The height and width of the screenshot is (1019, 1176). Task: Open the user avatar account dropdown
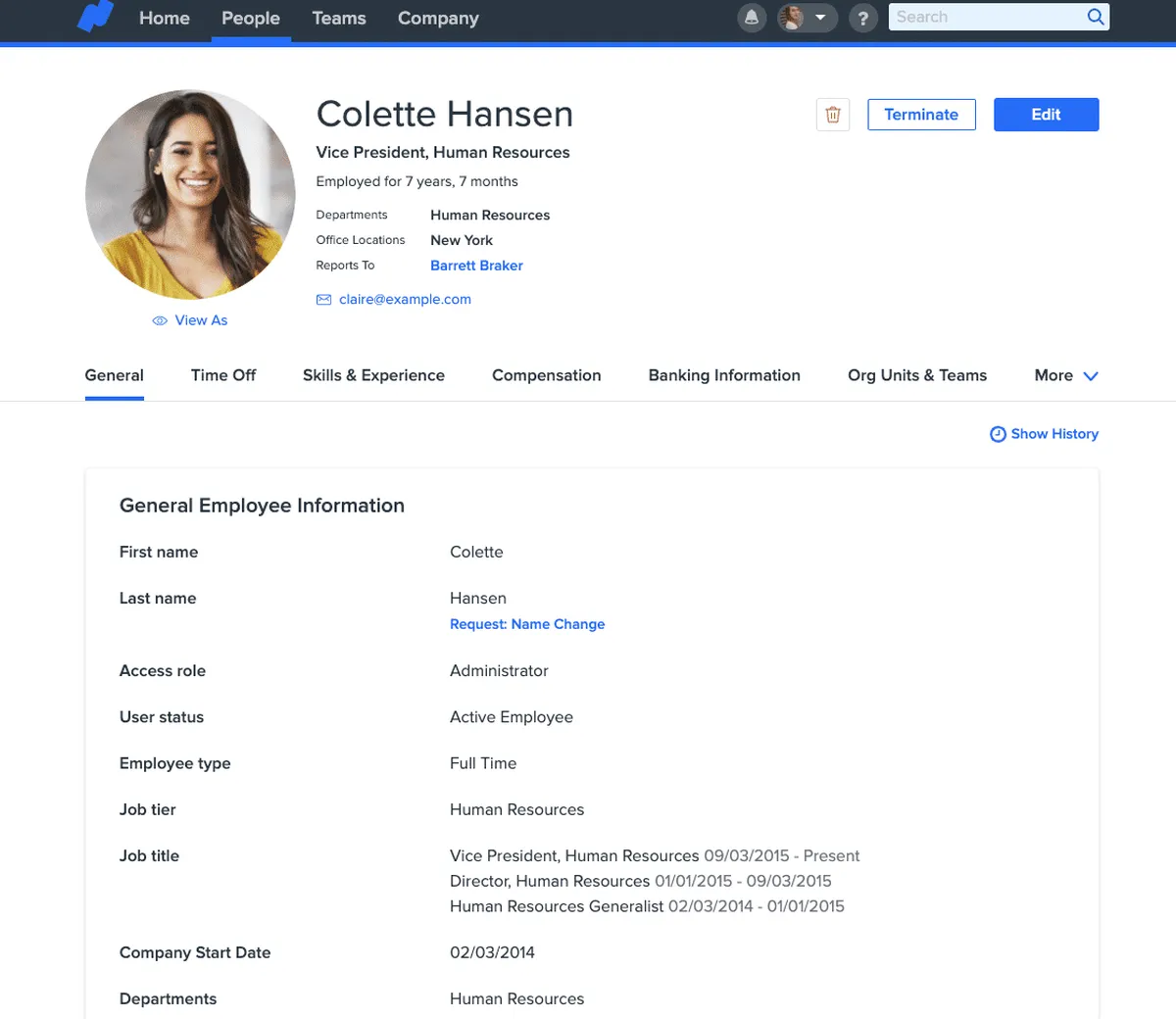[807, 18]
